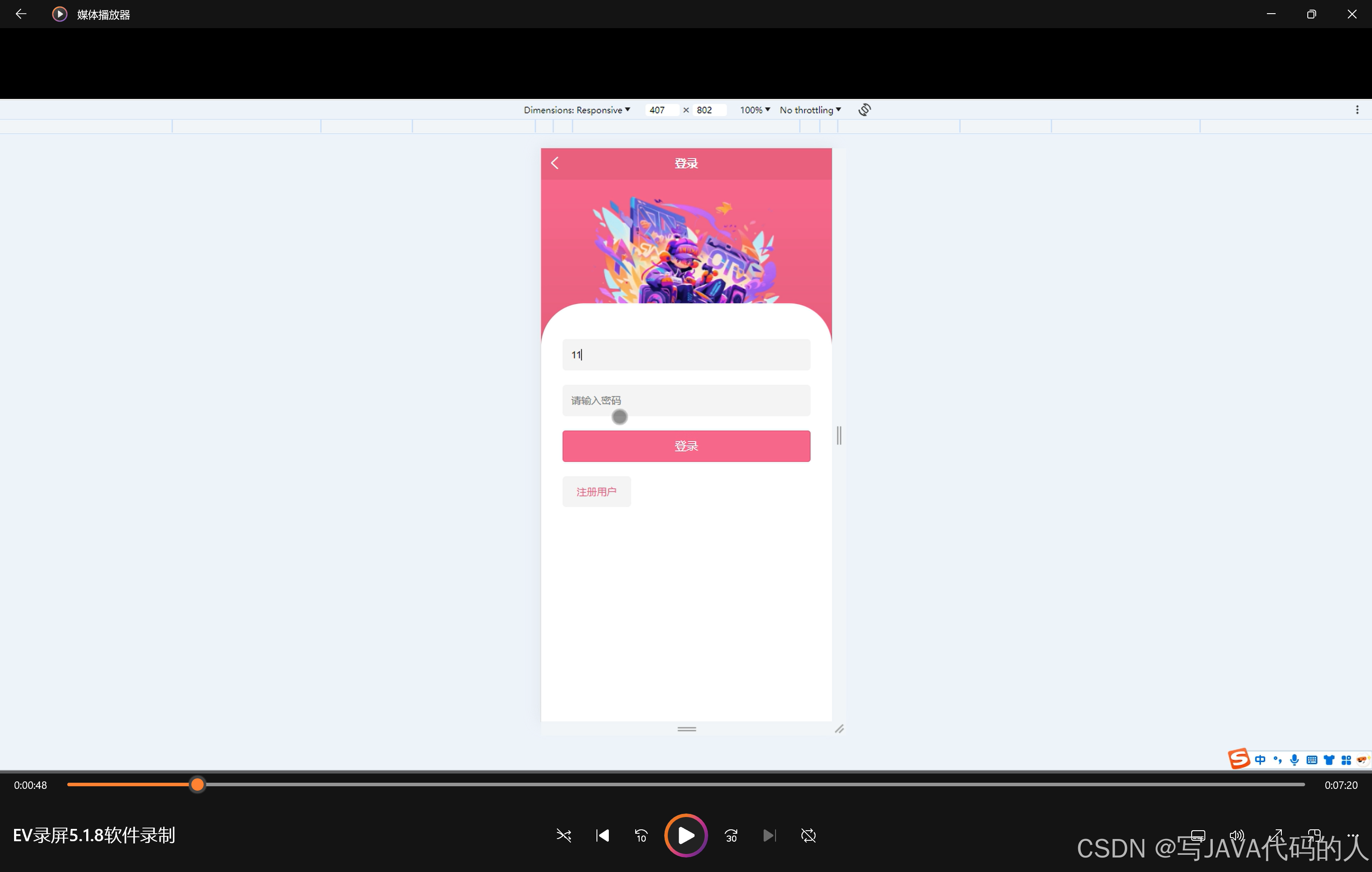Click the media player app logo
The width and height of the screenshot is (1372, 872).
[59, 14]
